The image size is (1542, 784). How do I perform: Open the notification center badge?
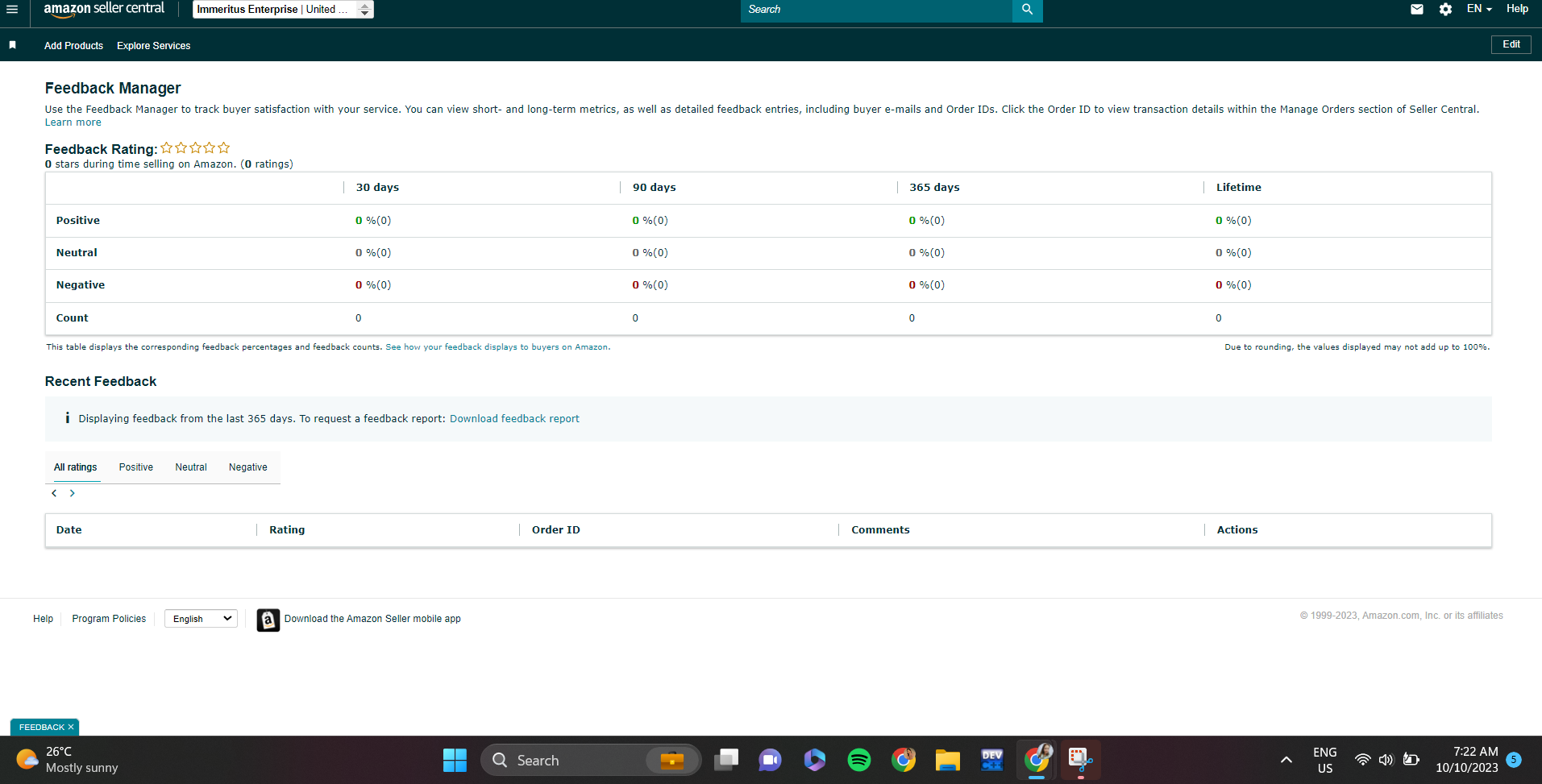point(1514,760)
